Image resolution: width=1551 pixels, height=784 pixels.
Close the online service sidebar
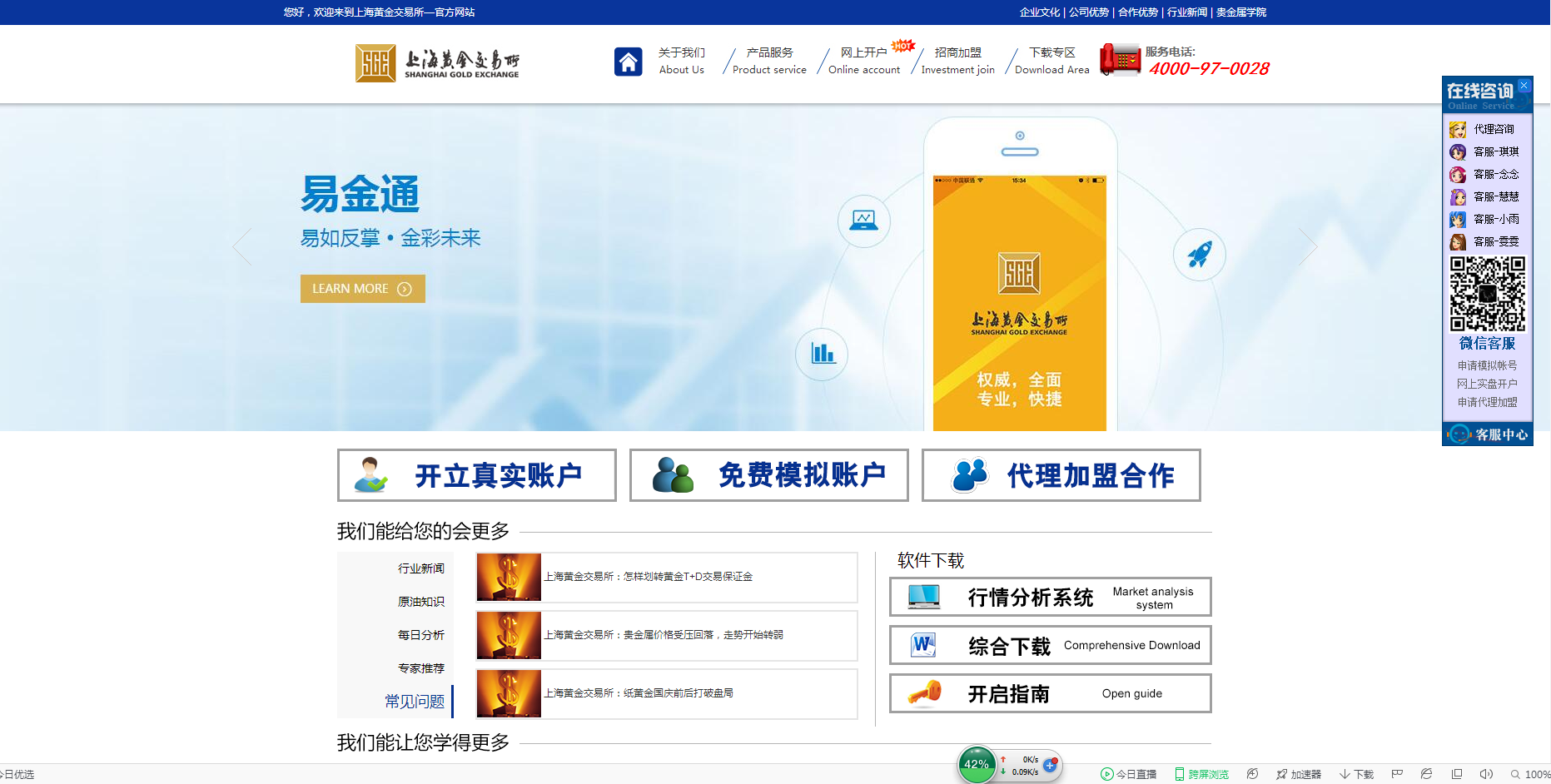coord(1524,85)
